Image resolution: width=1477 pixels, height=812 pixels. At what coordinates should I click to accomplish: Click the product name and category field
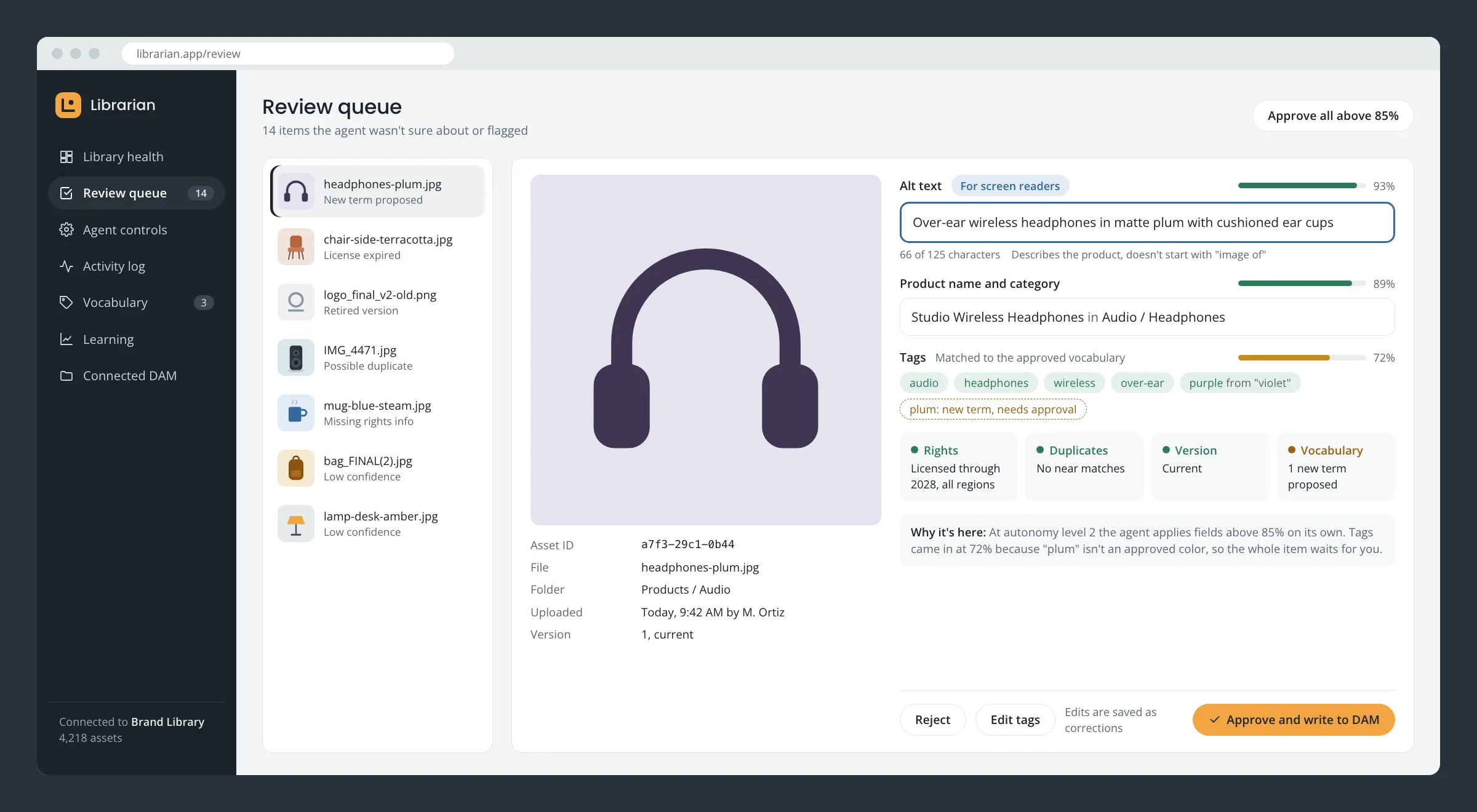[1147, 317]
